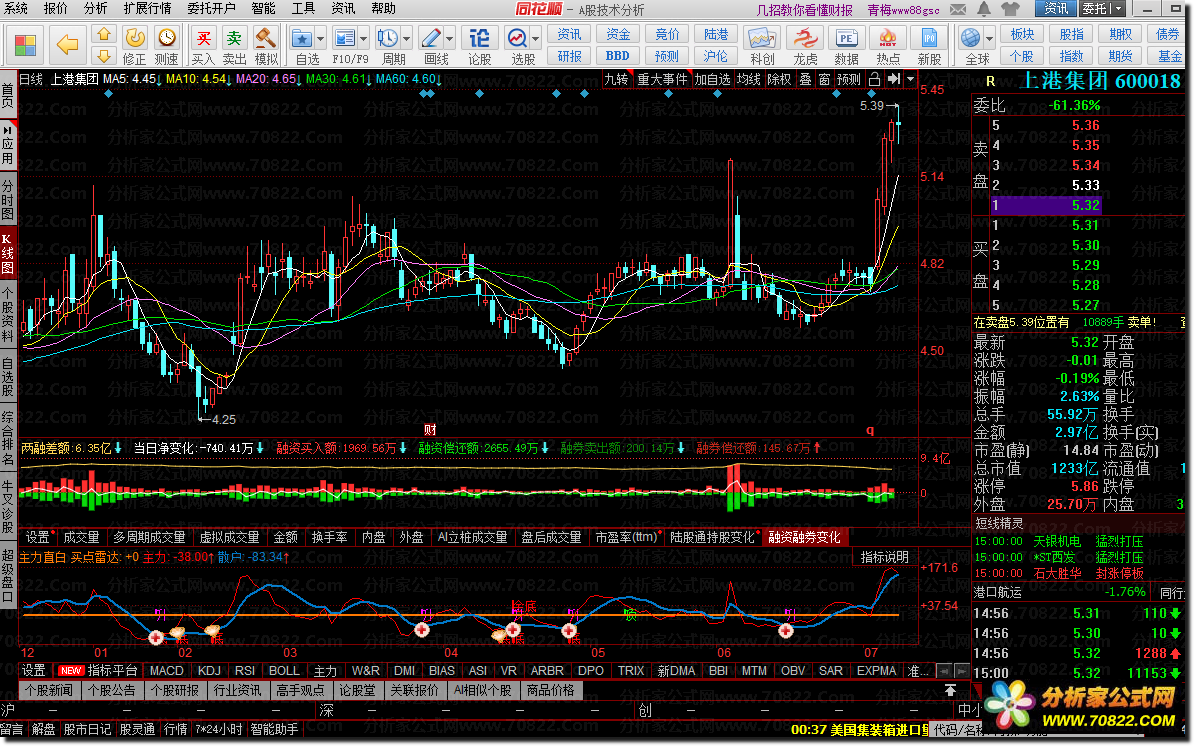Click the BBD button
1195x746 pixels.
(618, 56)
